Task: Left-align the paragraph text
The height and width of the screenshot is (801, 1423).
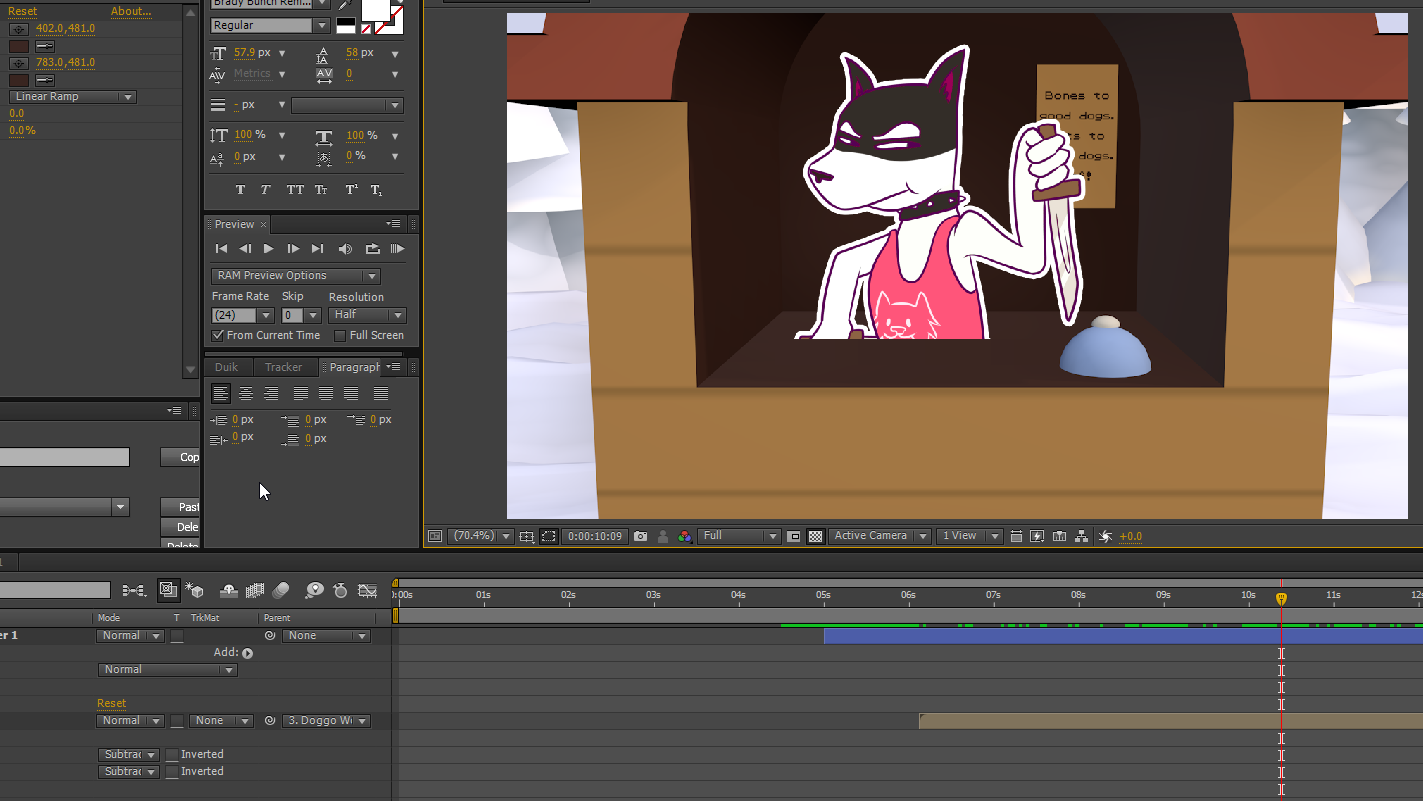Action: 221,394
